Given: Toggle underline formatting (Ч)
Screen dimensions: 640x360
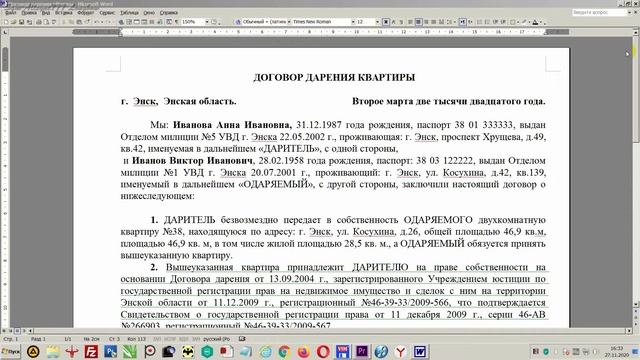Looking at the screenshot, I should coord(401,22).
